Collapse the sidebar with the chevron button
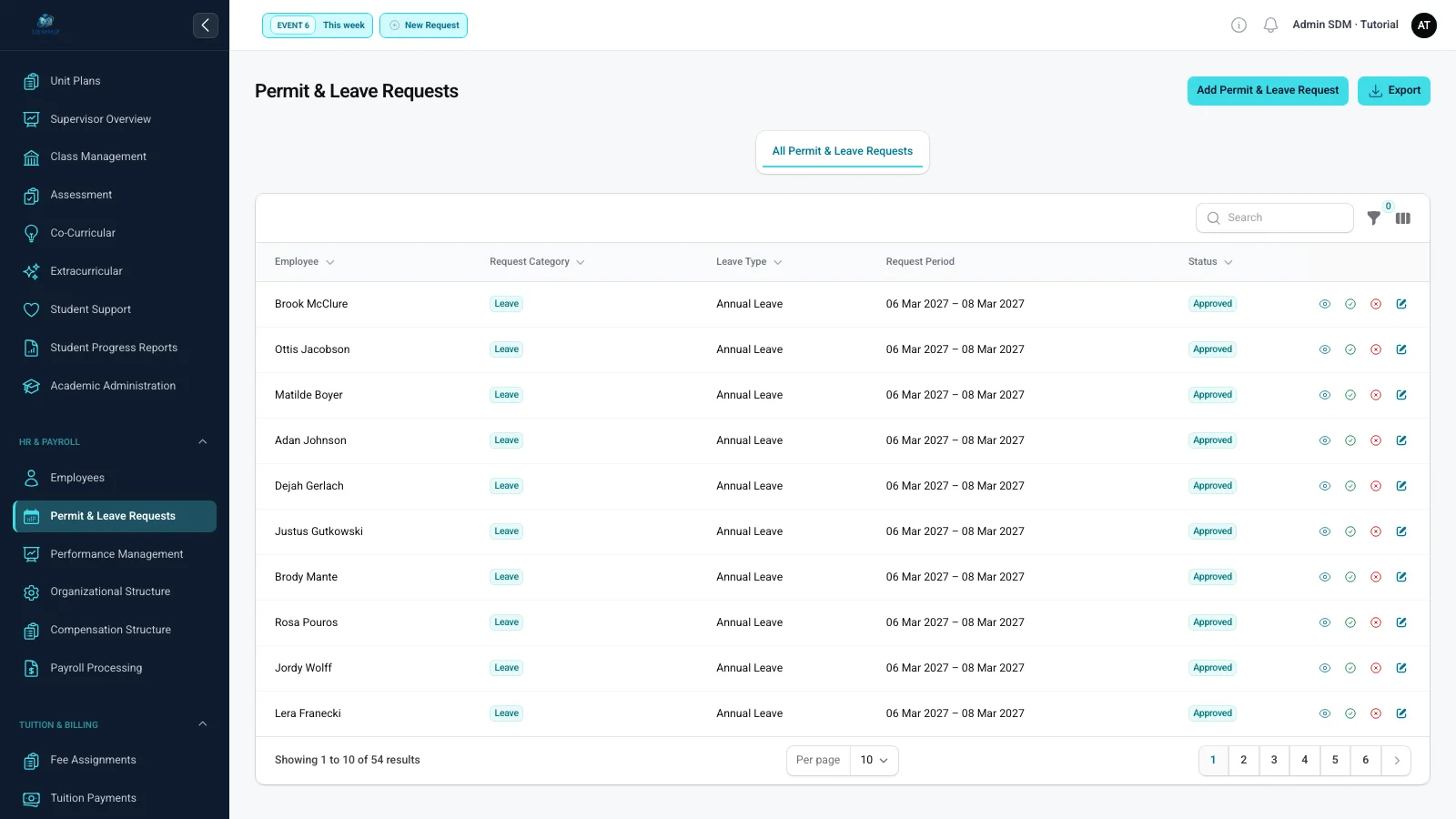This screenshot has height=819, width=1456. tap(206, 25)
